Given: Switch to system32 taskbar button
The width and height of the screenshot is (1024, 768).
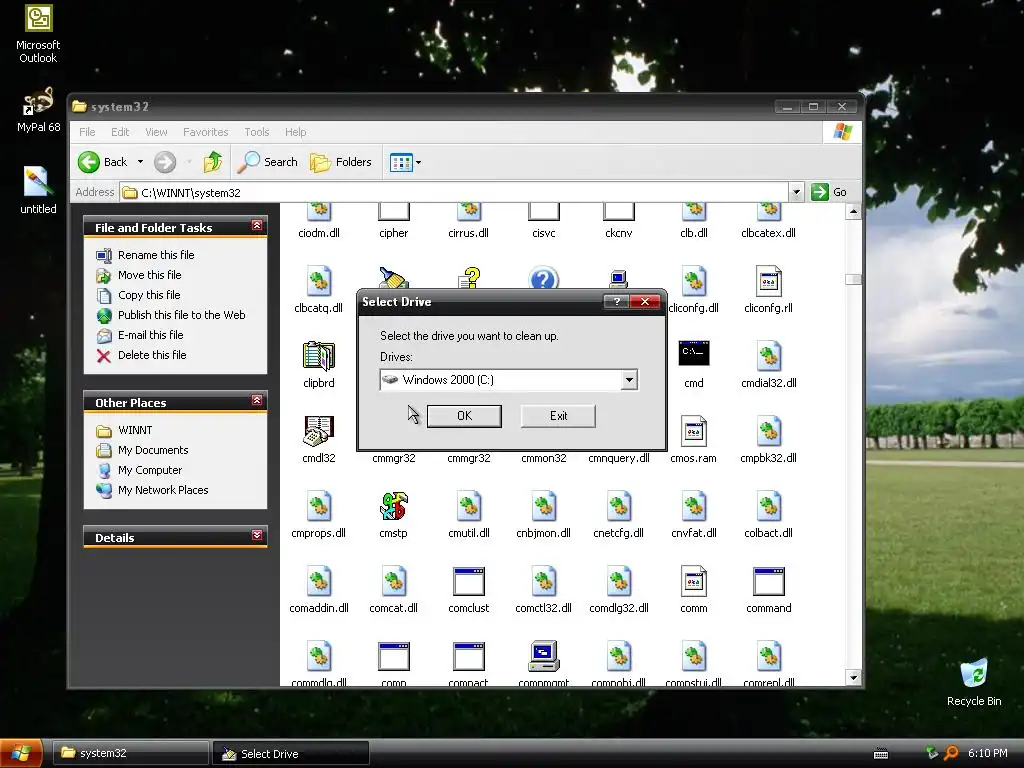Looking at the screenshot, I should click(x=130, y=753).
